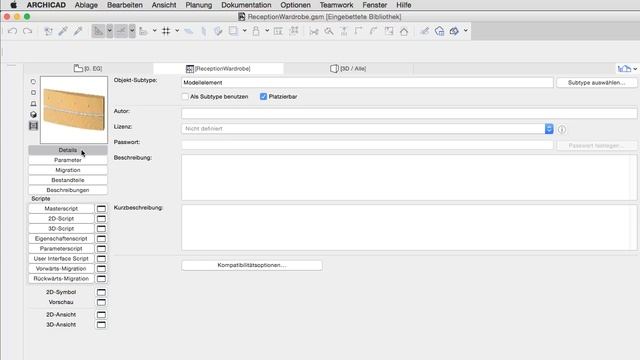Open 2D-Script in separate window icon
Viewport: 640px width, 360px height.
click(x=101, y=219)
